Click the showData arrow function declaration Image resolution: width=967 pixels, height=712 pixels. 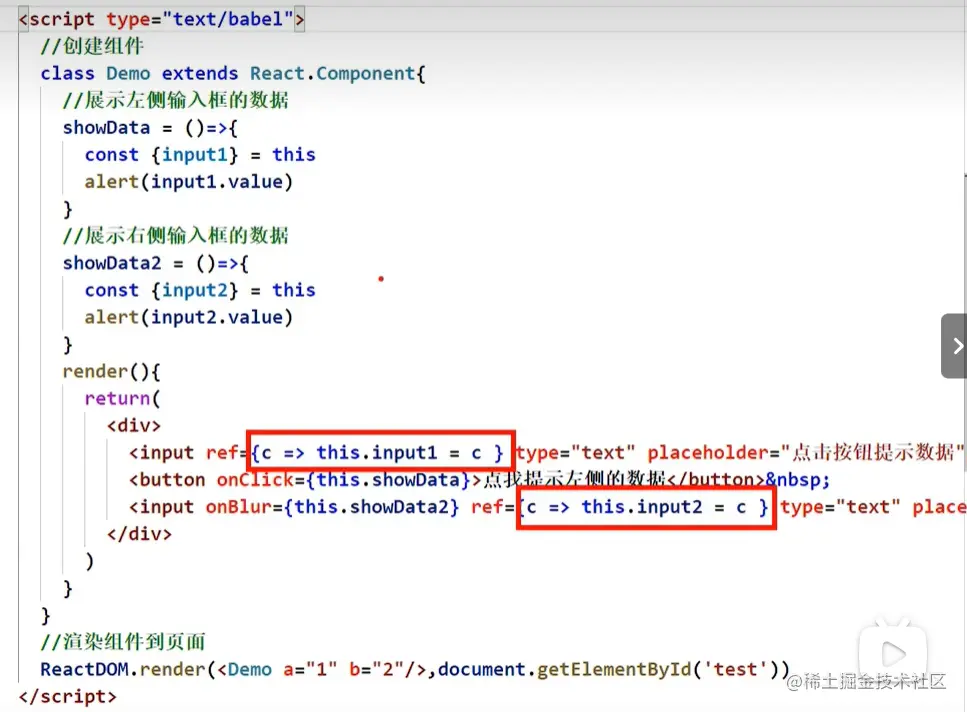coord(150,128)
